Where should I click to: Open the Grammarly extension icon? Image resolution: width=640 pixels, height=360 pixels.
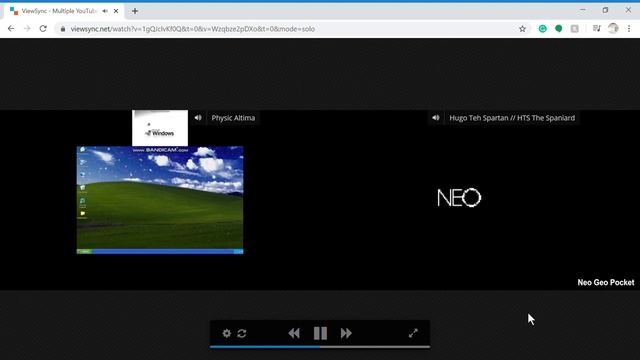click(542, 29)
